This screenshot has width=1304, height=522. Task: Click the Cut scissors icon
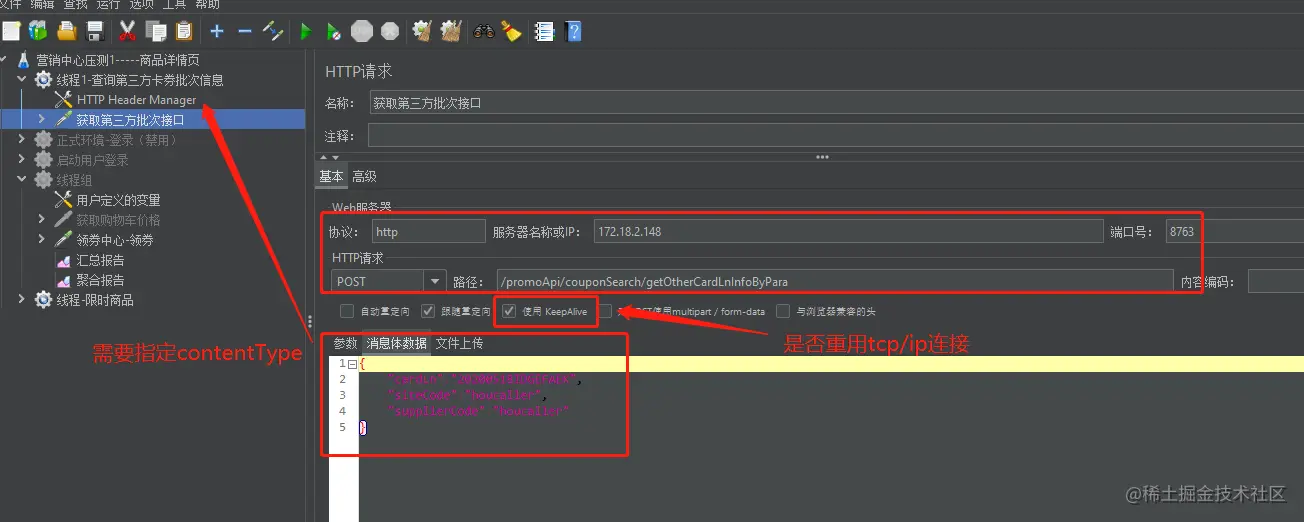tap(127, 31)
